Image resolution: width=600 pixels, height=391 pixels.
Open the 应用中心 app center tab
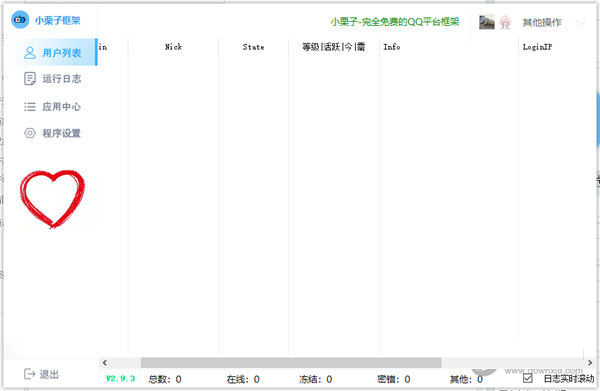[x=52, y=106]
